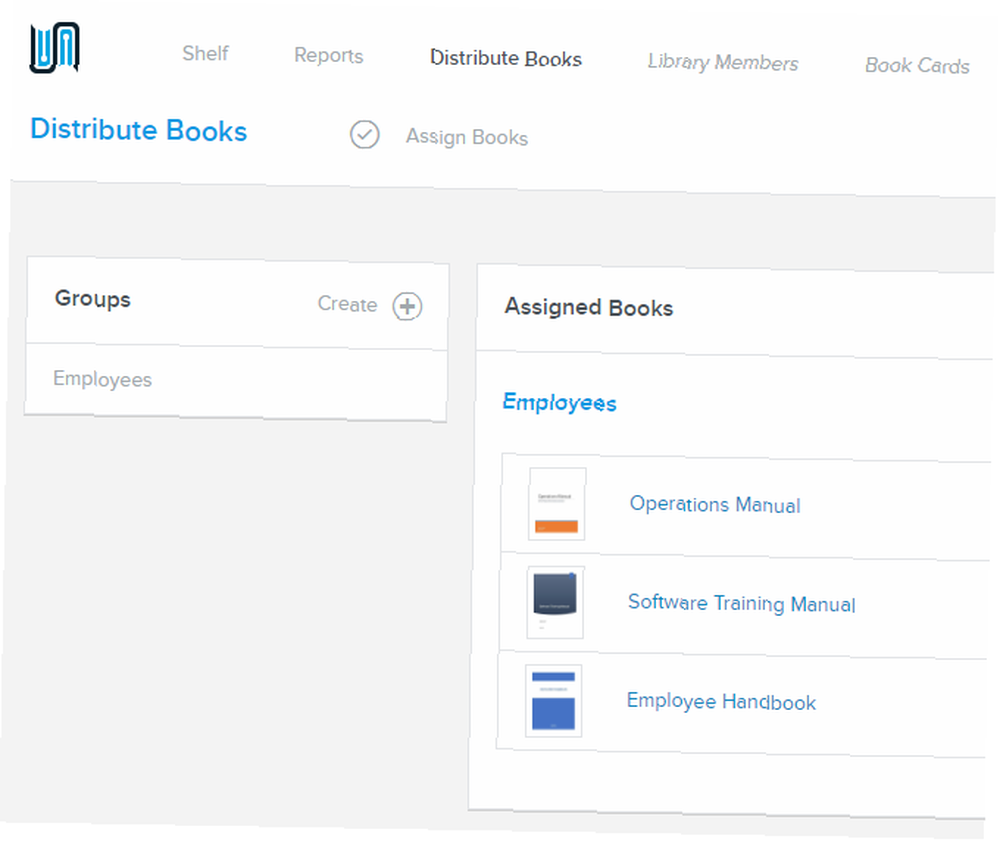The image size is (1000, 842).
Task: Click the Assign Books checkmark icon
Action: point(365,135)
